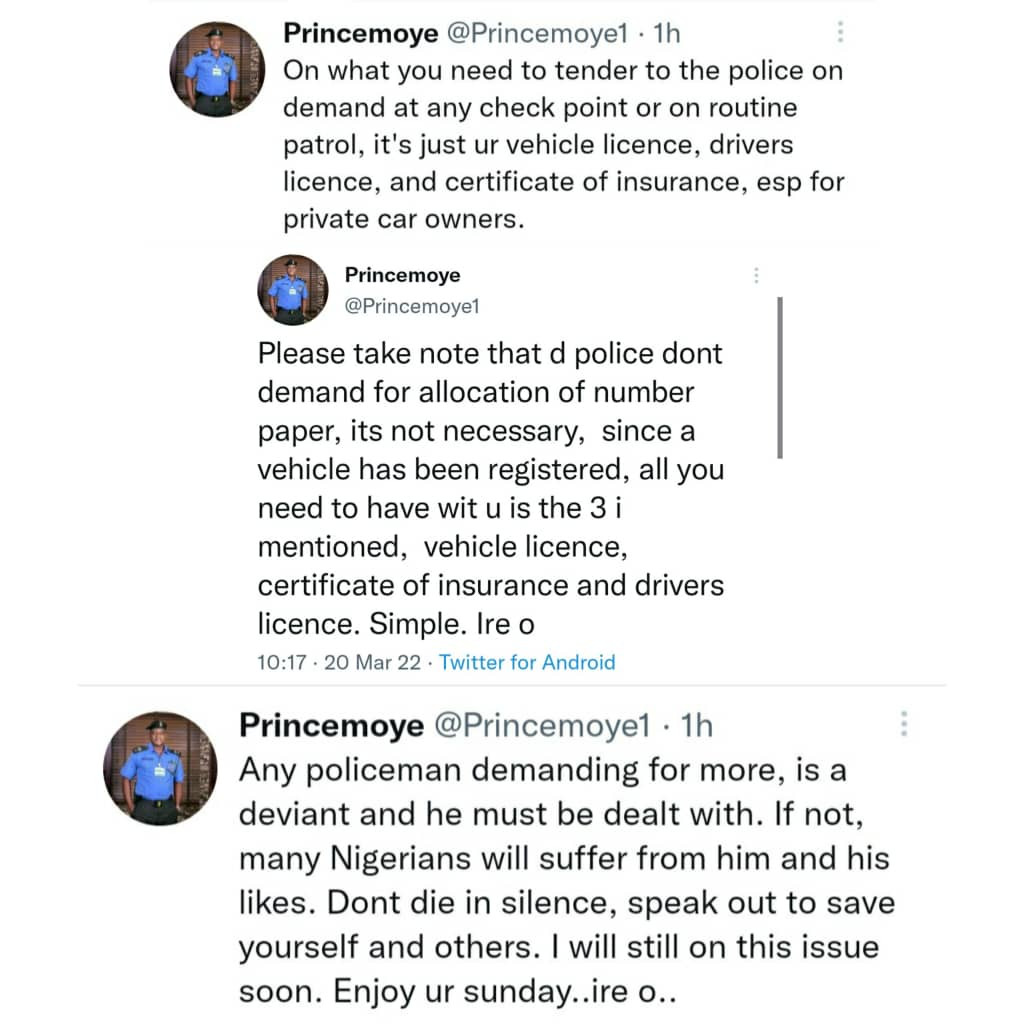Open the three-dot menu on the quoted tweet
The height and width of the screenshot is (1024, 1024).
[x=757, y=275]
